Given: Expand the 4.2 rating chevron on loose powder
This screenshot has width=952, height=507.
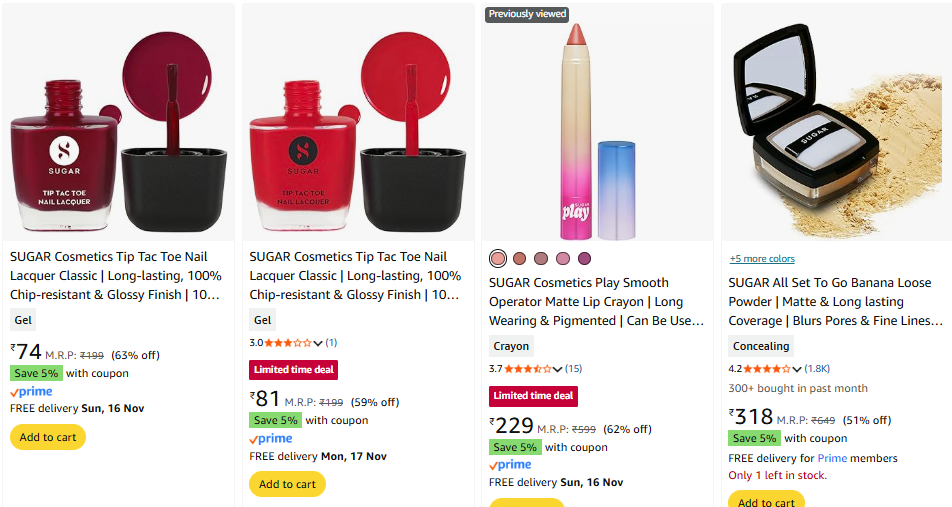Looking at the screenshot, I should (x=798, y=369).
